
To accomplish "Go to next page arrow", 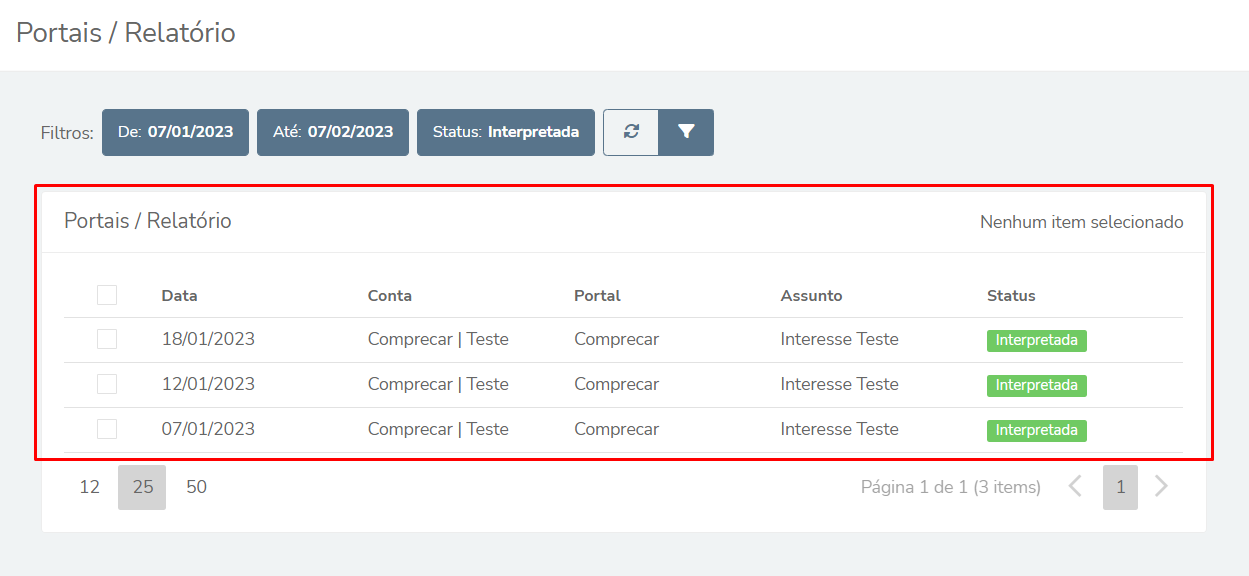I will 1161,487.
